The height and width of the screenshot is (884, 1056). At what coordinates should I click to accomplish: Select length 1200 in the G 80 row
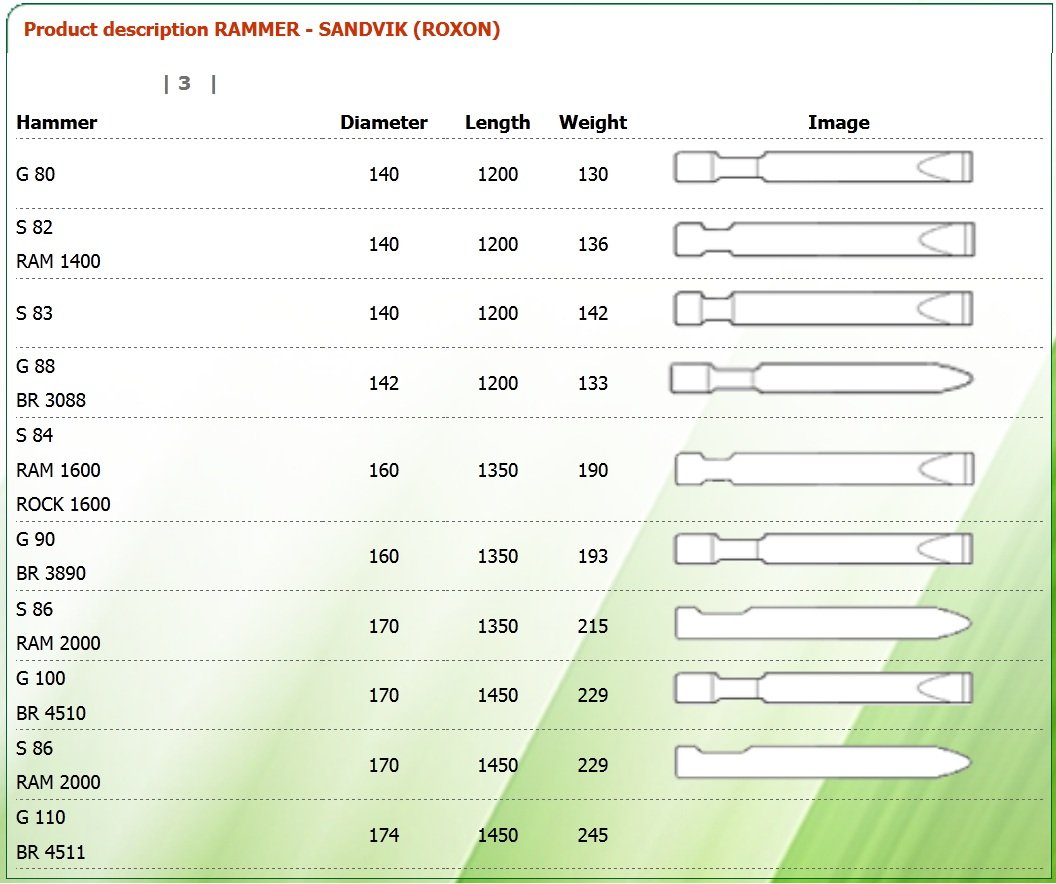point(498,174)
